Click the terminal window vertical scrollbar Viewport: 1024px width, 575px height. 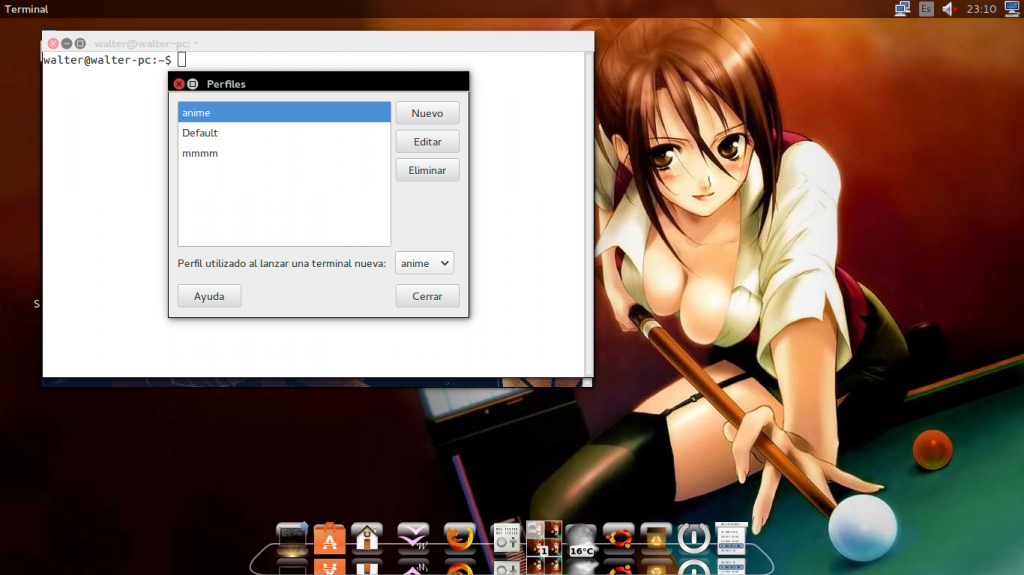point(588,214)
